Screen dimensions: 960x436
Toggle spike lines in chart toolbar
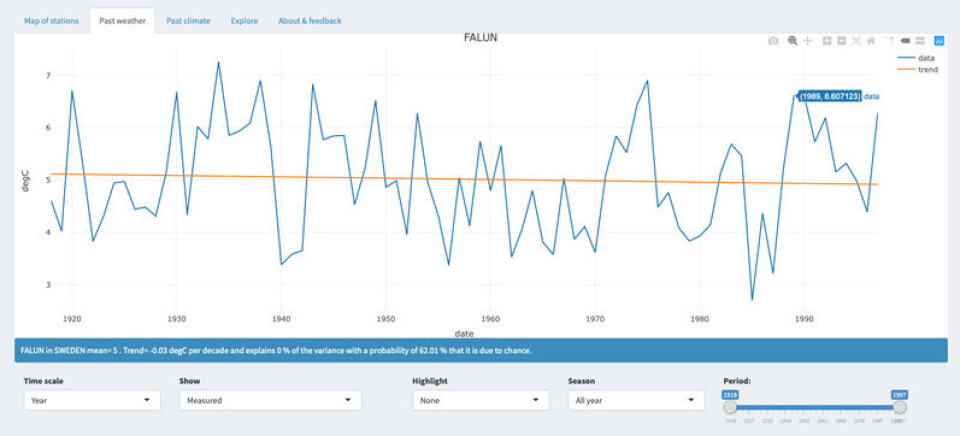pyautogui.click(x=889, y=41)
